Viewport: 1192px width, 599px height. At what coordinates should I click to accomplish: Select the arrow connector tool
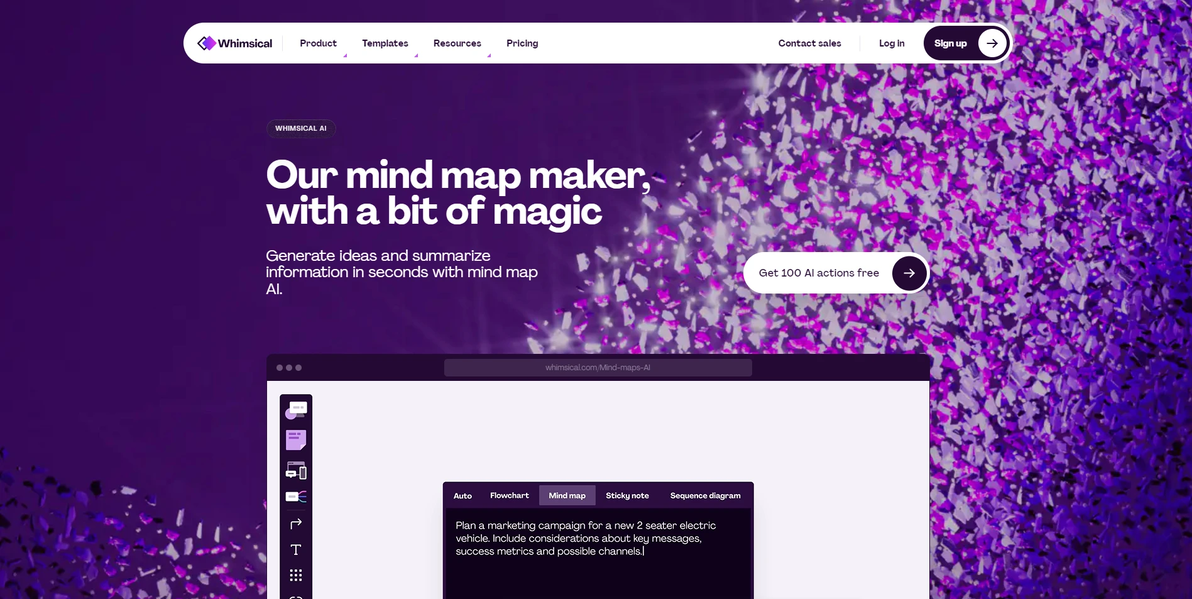coord(296,523)
